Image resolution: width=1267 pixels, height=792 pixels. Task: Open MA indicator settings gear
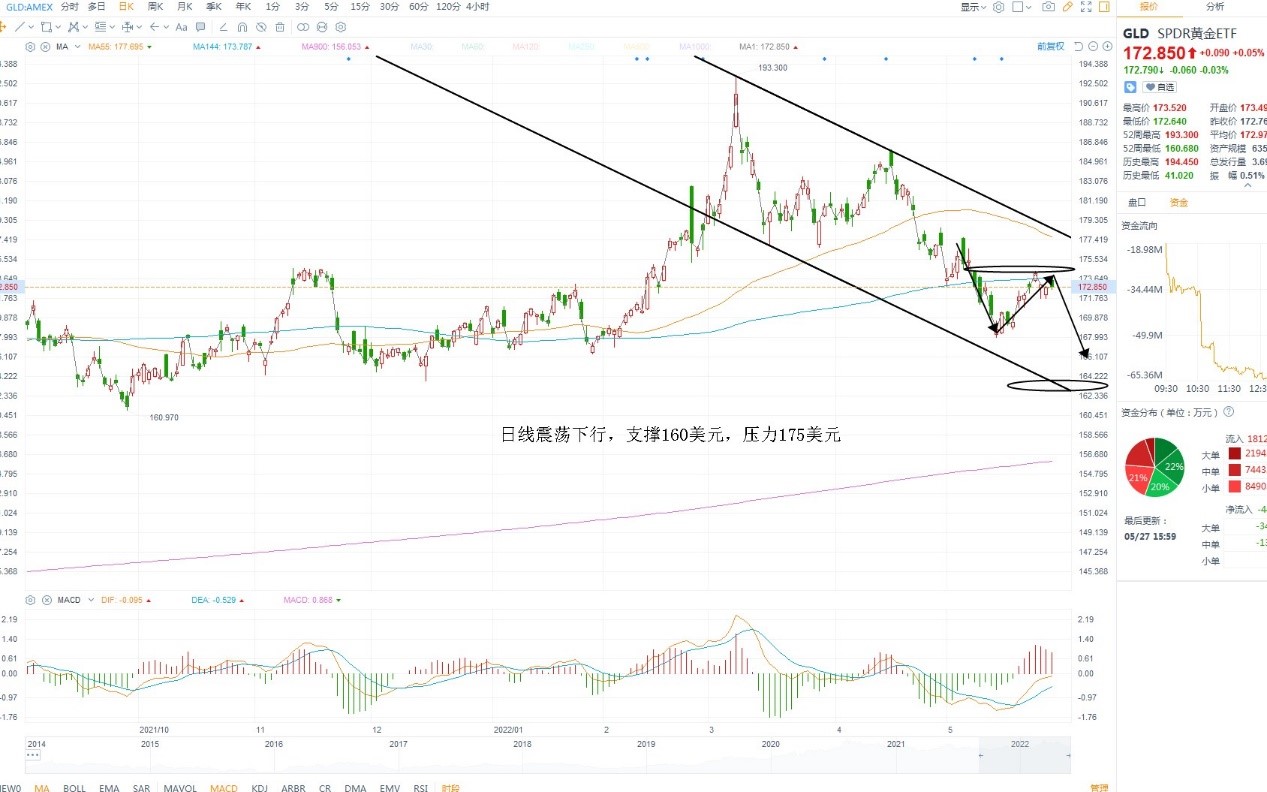[30, 47]
